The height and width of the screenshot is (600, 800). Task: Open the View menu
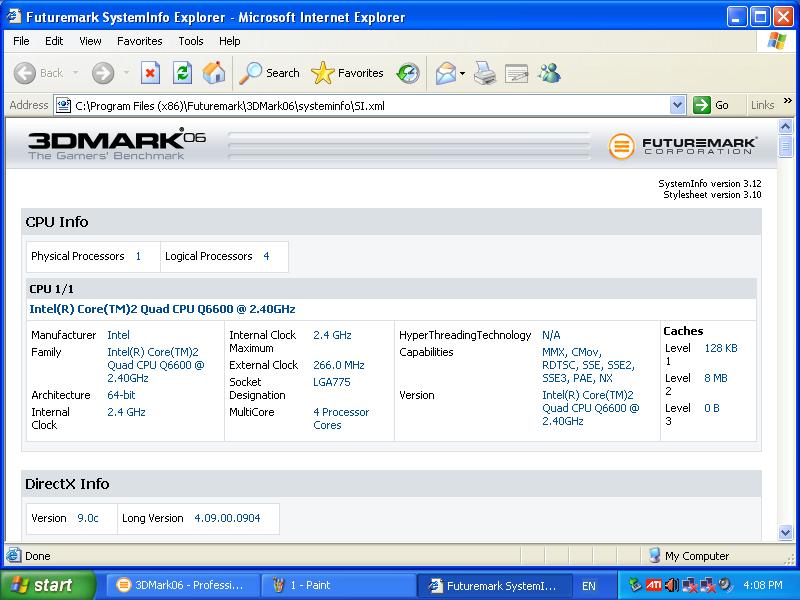coord(90,41)
